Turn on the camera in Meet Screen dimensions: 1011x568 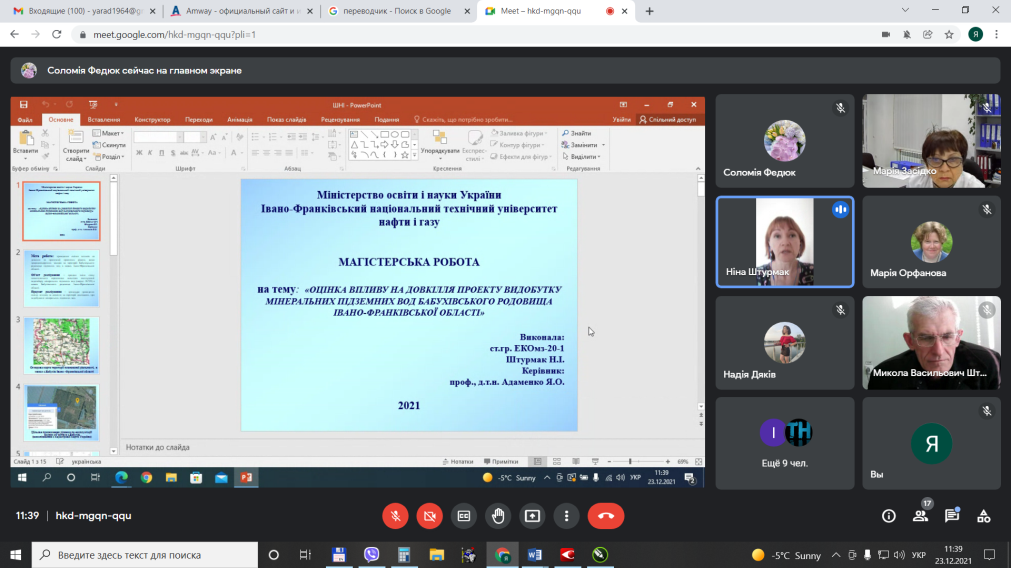(x=429, y=516)
